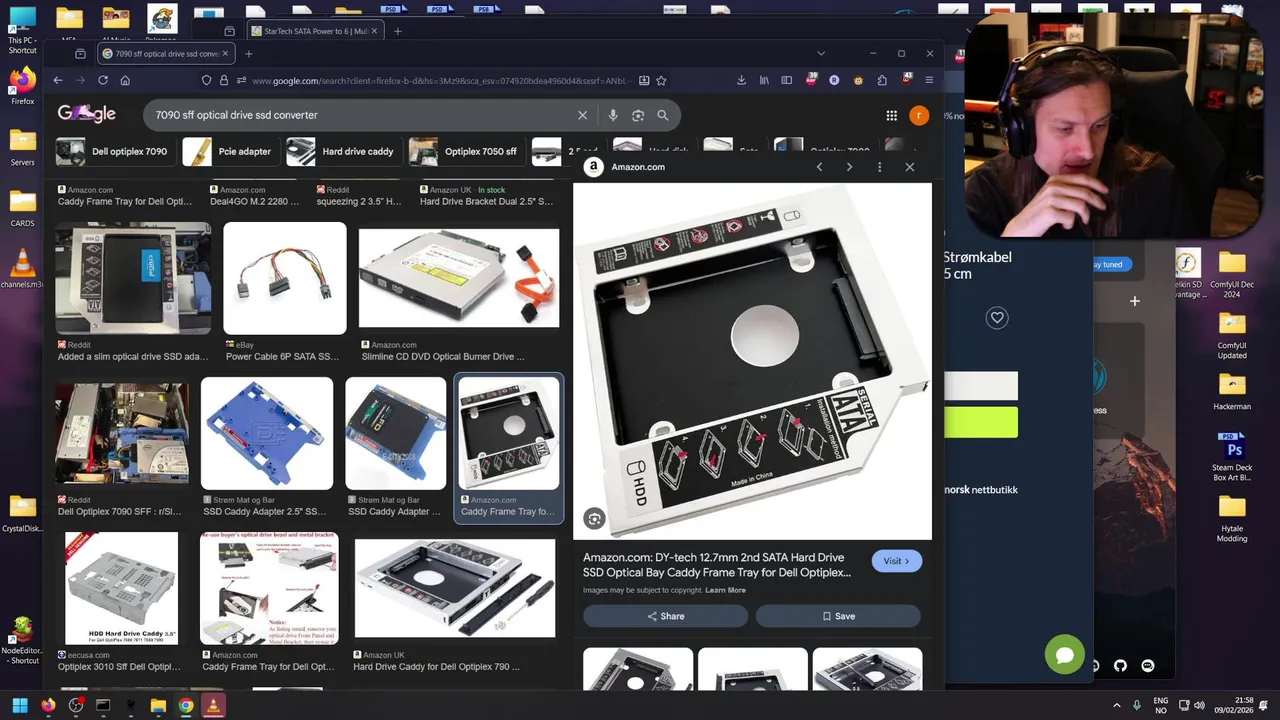Go to the Firefox home page
The width and height of the screenshot is (1280, 720).
[x=125, y=80]
